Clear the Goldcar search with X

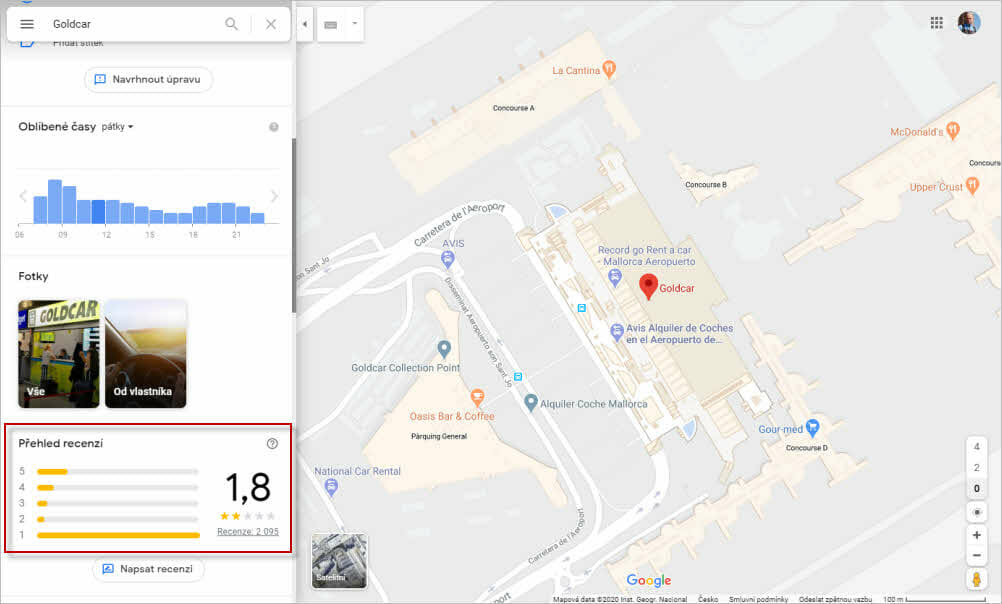271,24
